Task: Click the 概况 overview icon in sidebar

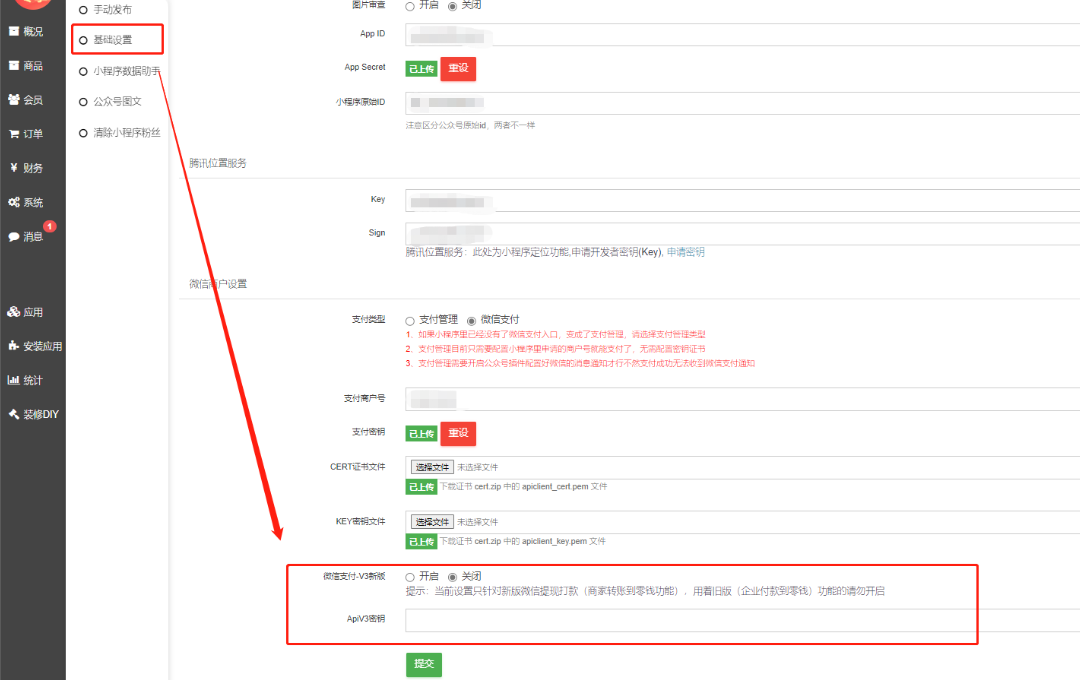Action: pos(14,32)
